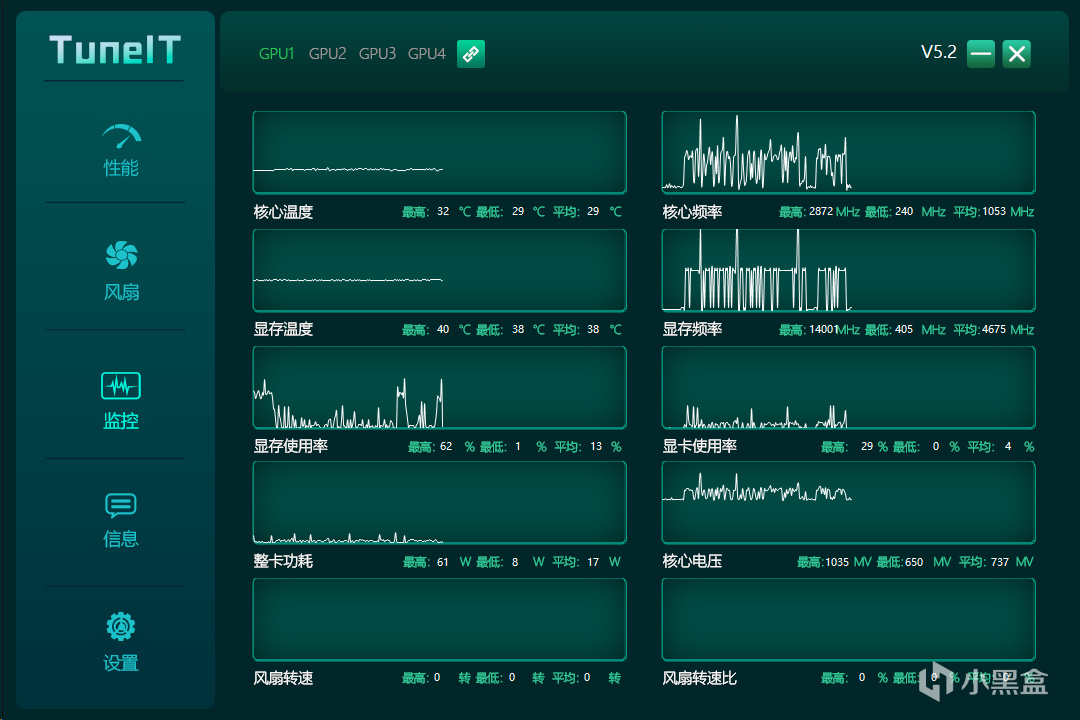Click the 显存频率 memory clock graph

point(848,270)
